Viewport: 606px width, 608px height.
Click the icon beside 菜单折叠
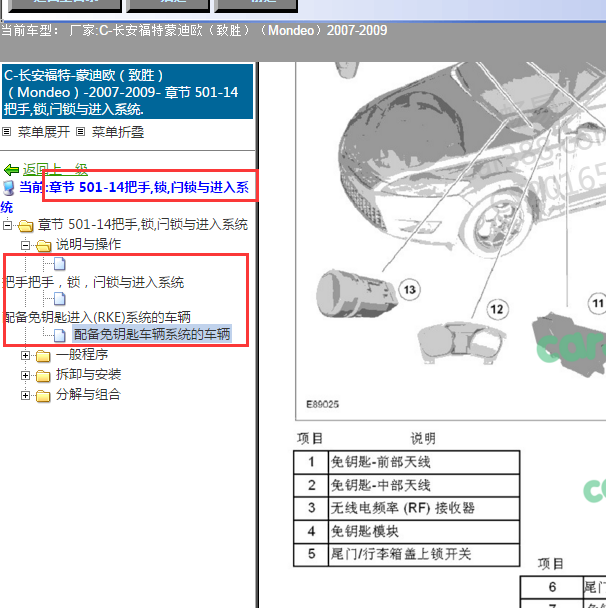click(x=80, y=132)
